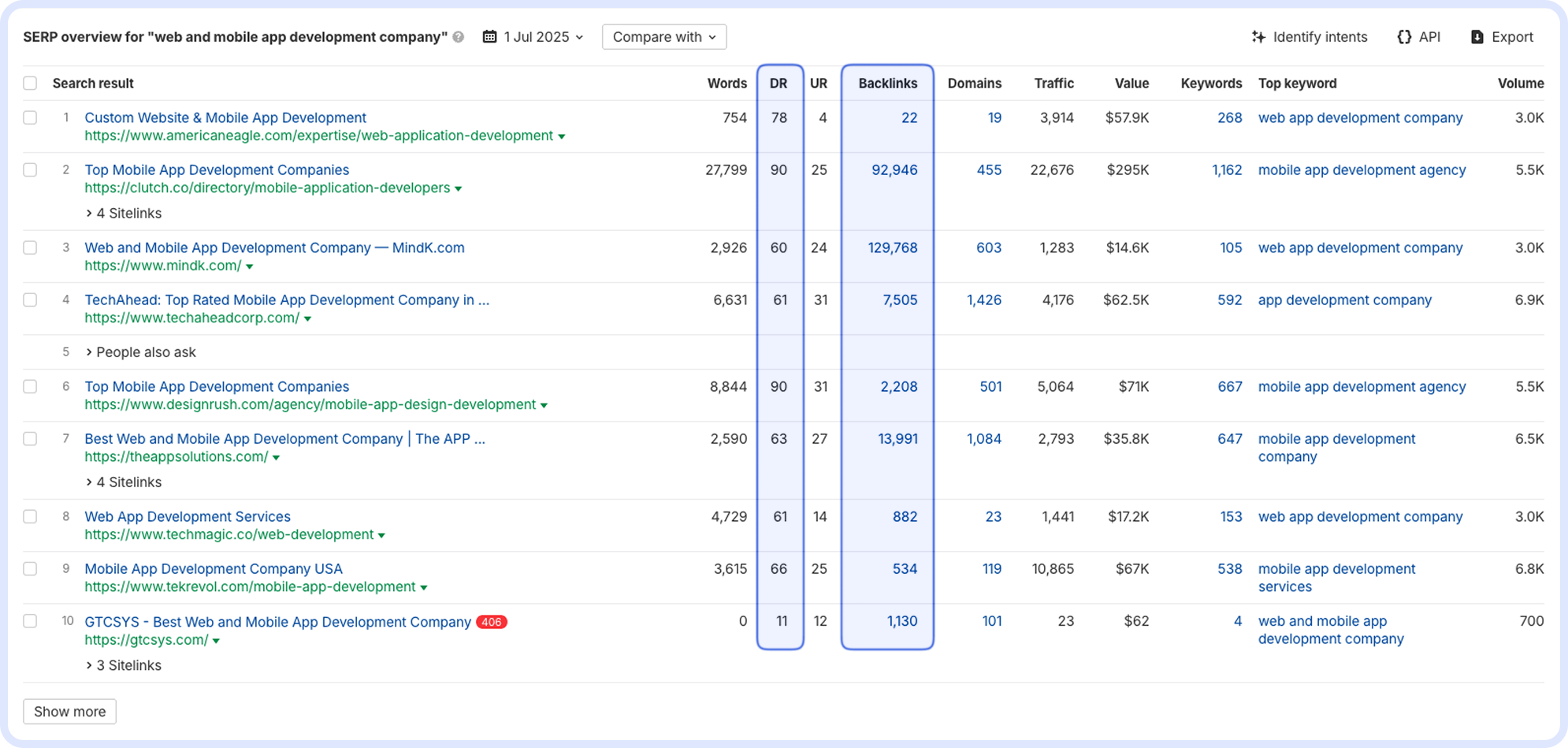This screenshot has height=748, width=1568.
Task: Open the calendar date picker icon
Action: [x=489, y=36]
